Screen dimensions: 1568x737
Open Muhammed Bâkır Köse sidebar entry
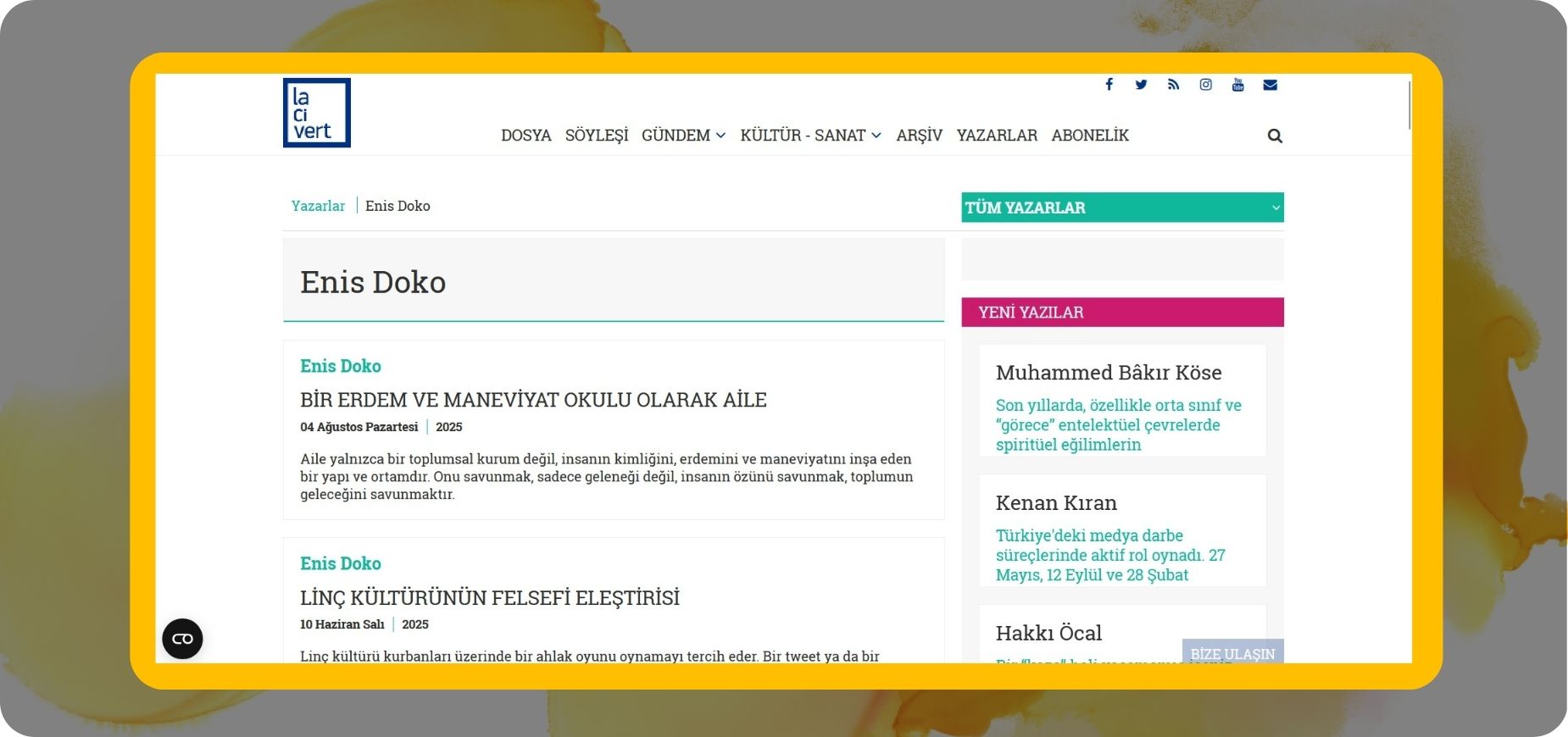tap(1109, 373)
